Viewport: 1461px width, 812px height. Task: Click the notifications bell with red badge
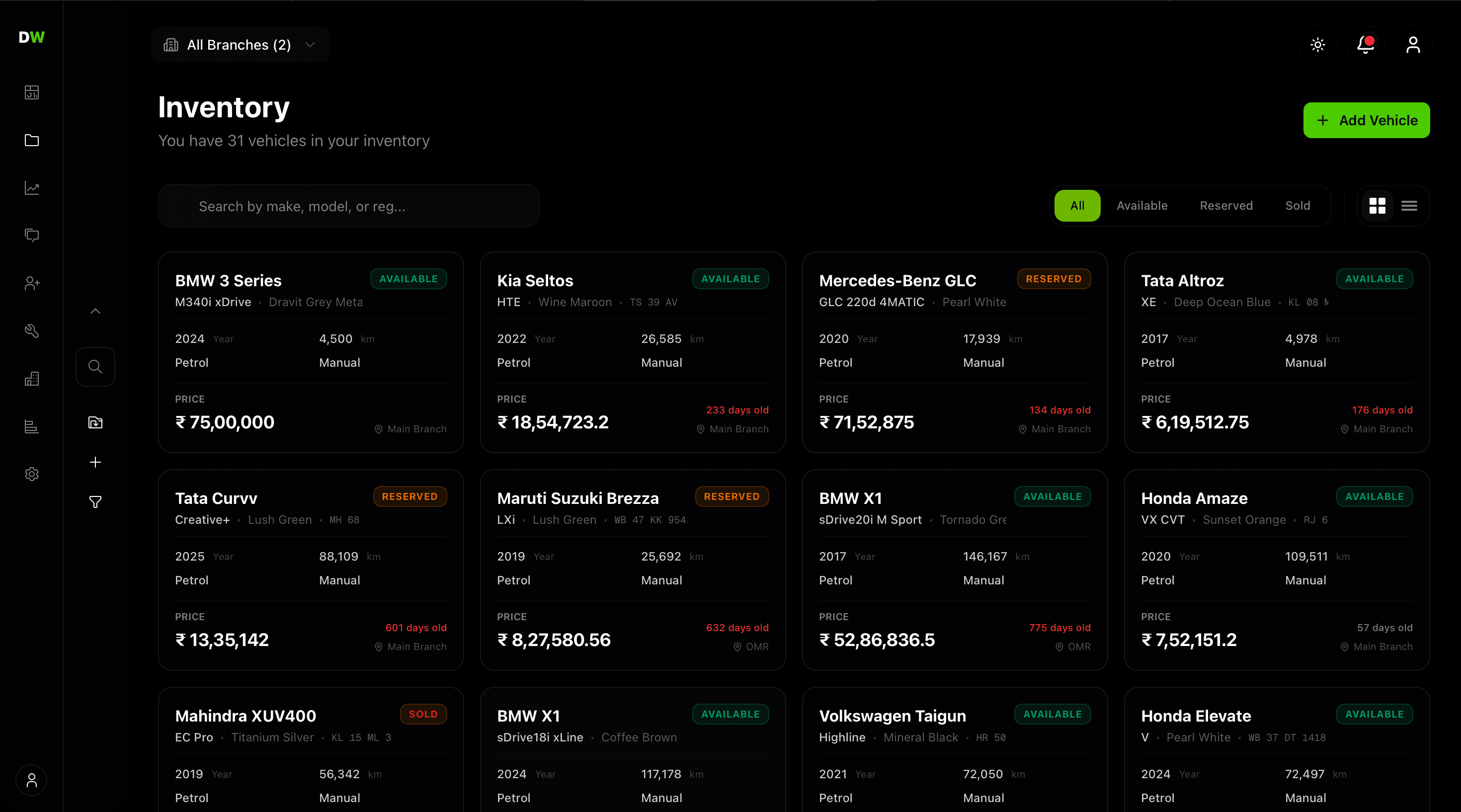pos(1365,45)
